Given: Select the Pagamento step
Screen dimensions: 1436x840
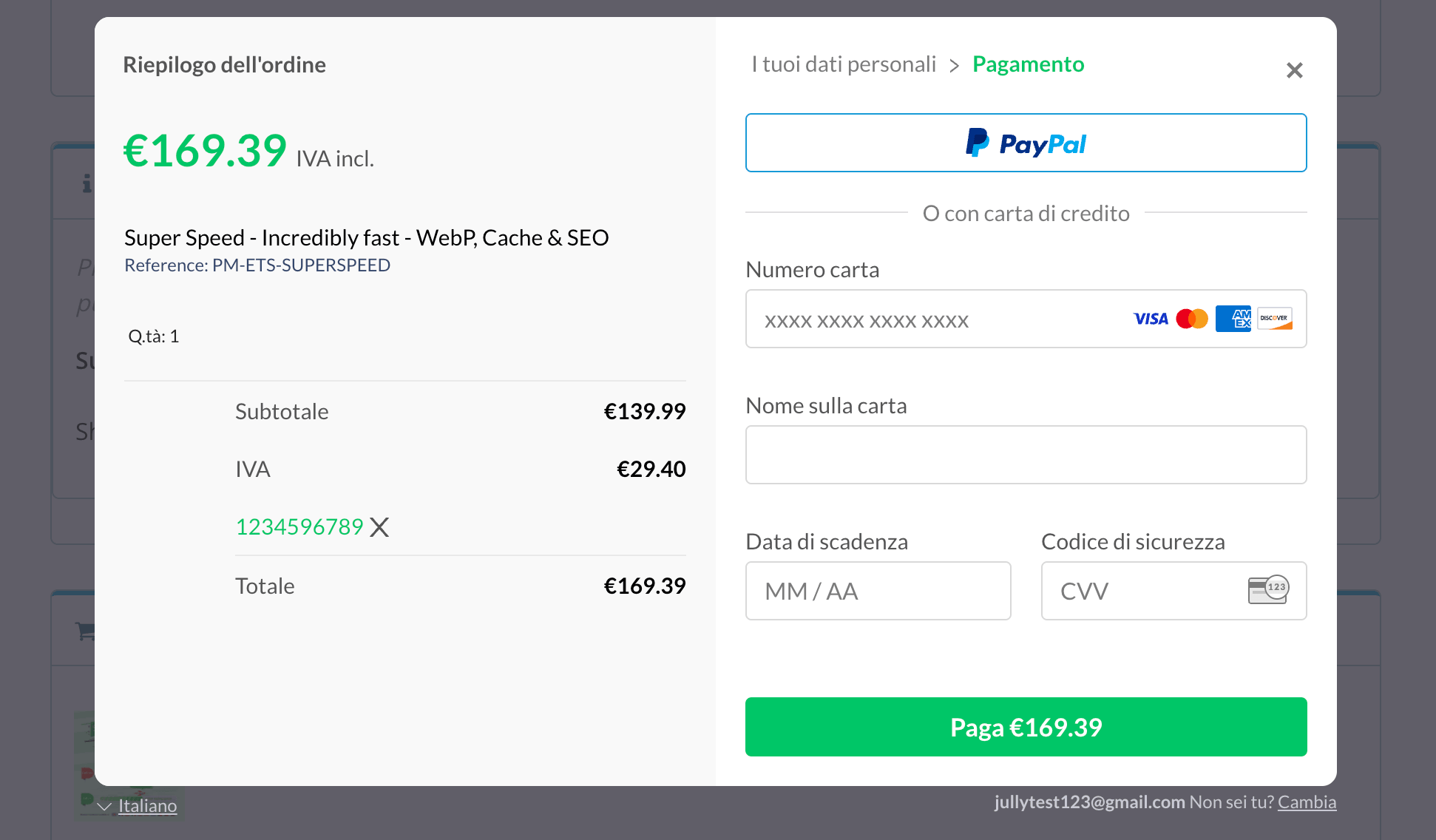Looking at the screenshot, I should (x=1028, y=64).
